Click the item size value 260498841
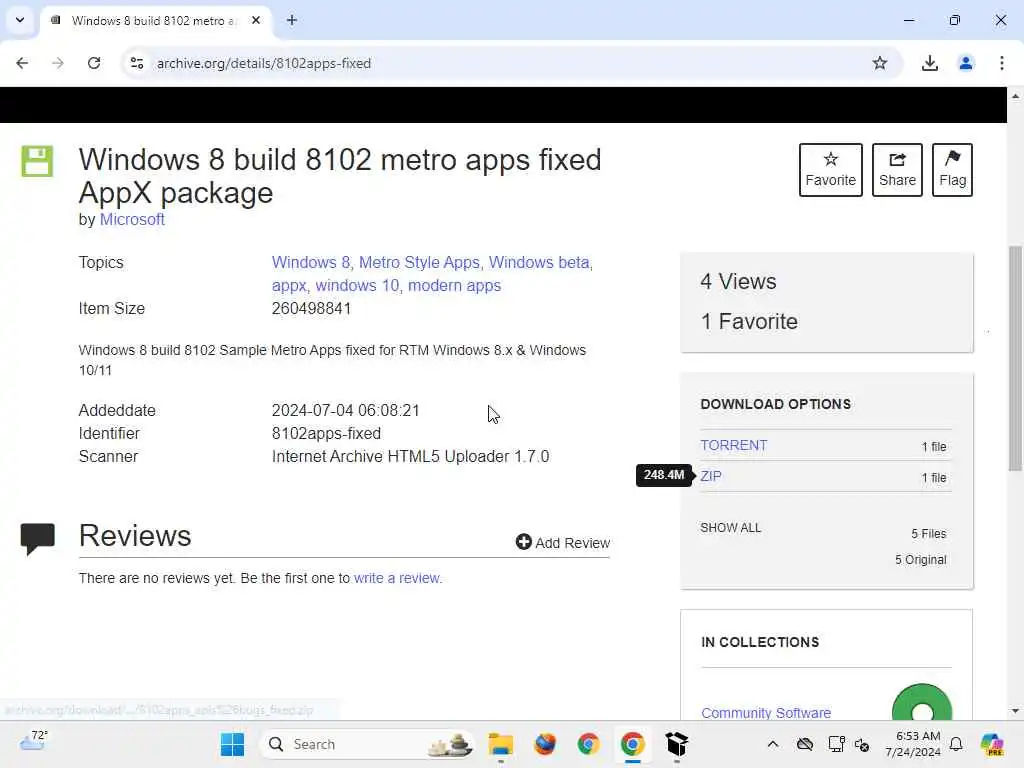 click(311, 309)
